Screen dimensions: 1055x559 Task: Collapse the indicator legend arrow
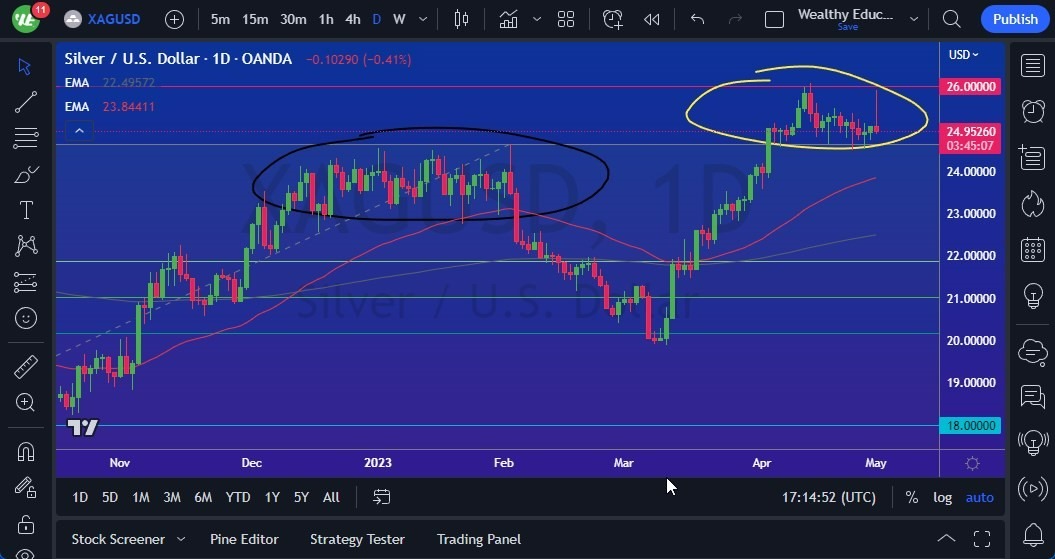point(79,131)
